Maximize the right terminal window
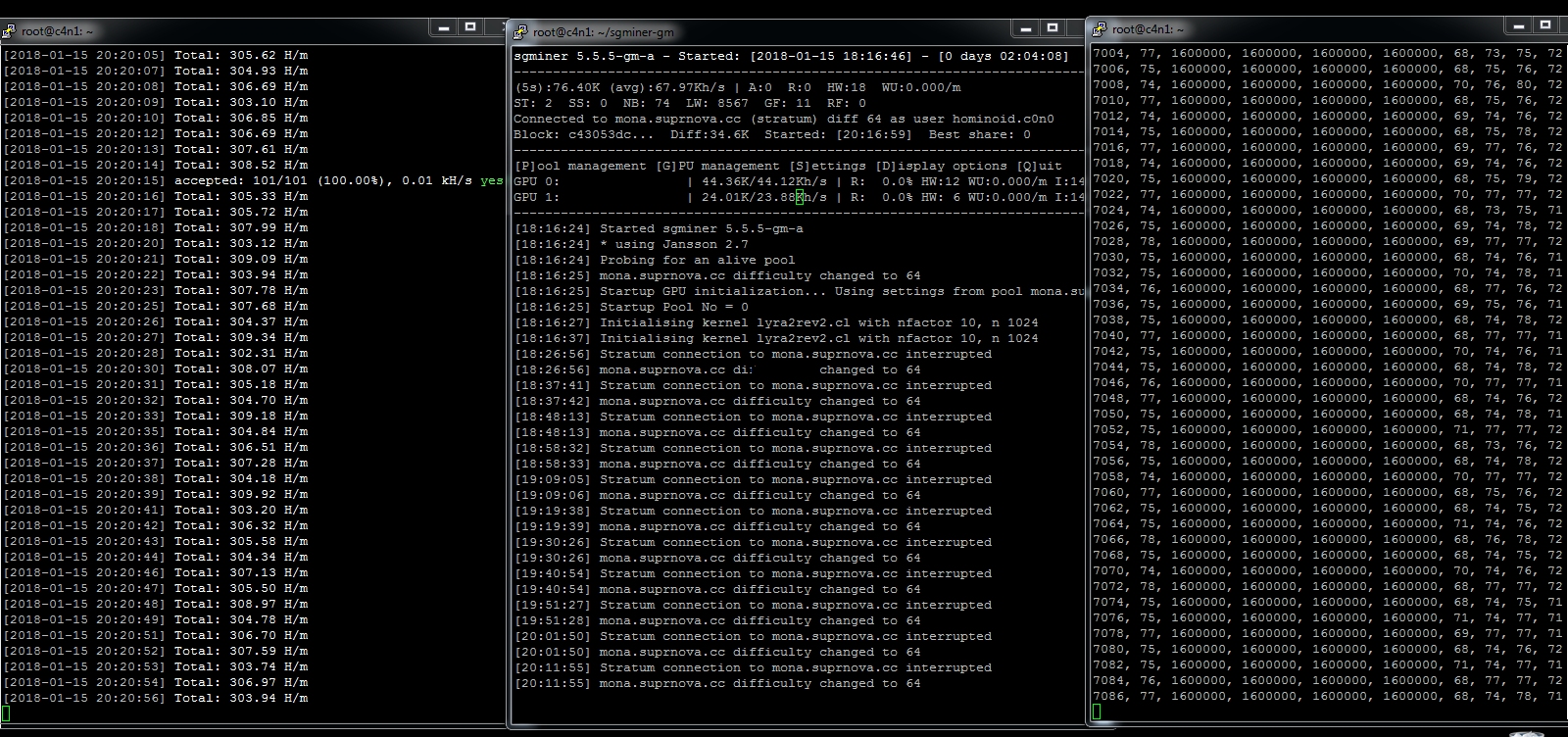Image resolution: width=1568 pixels, height=737 pixels. [1545, 25]
